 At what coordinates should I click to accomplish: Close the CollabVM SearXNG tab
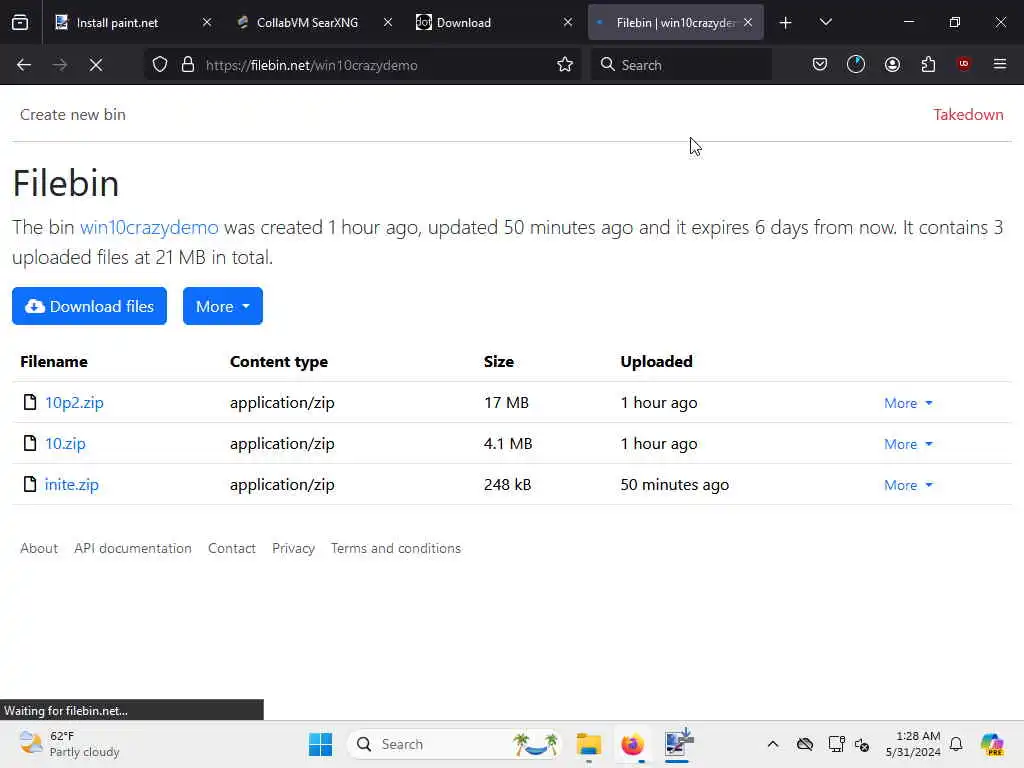point(388,23)
